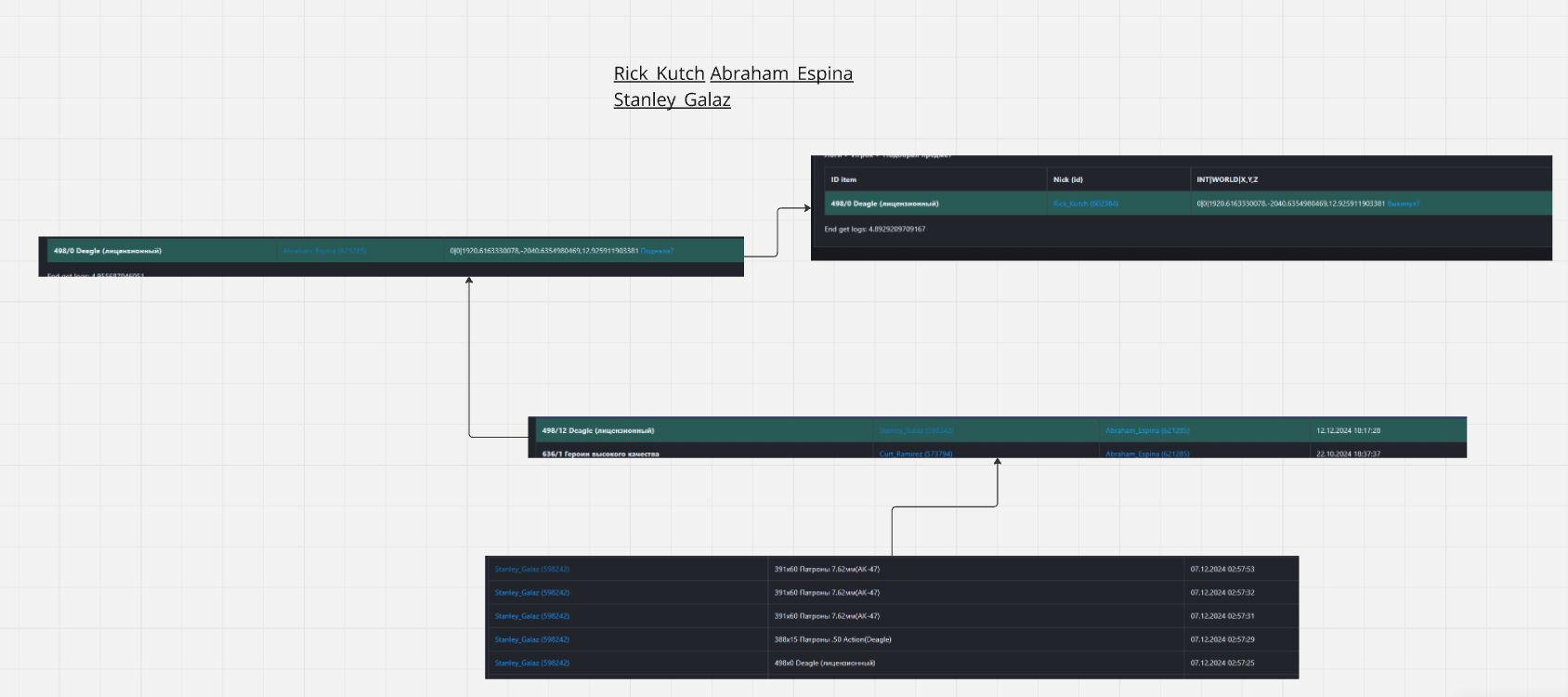The width and height of the screenshot is (1568, 697).
Task: Click the INT|WORLD|X,Y,Z column header
Action: click(1227, 179)
